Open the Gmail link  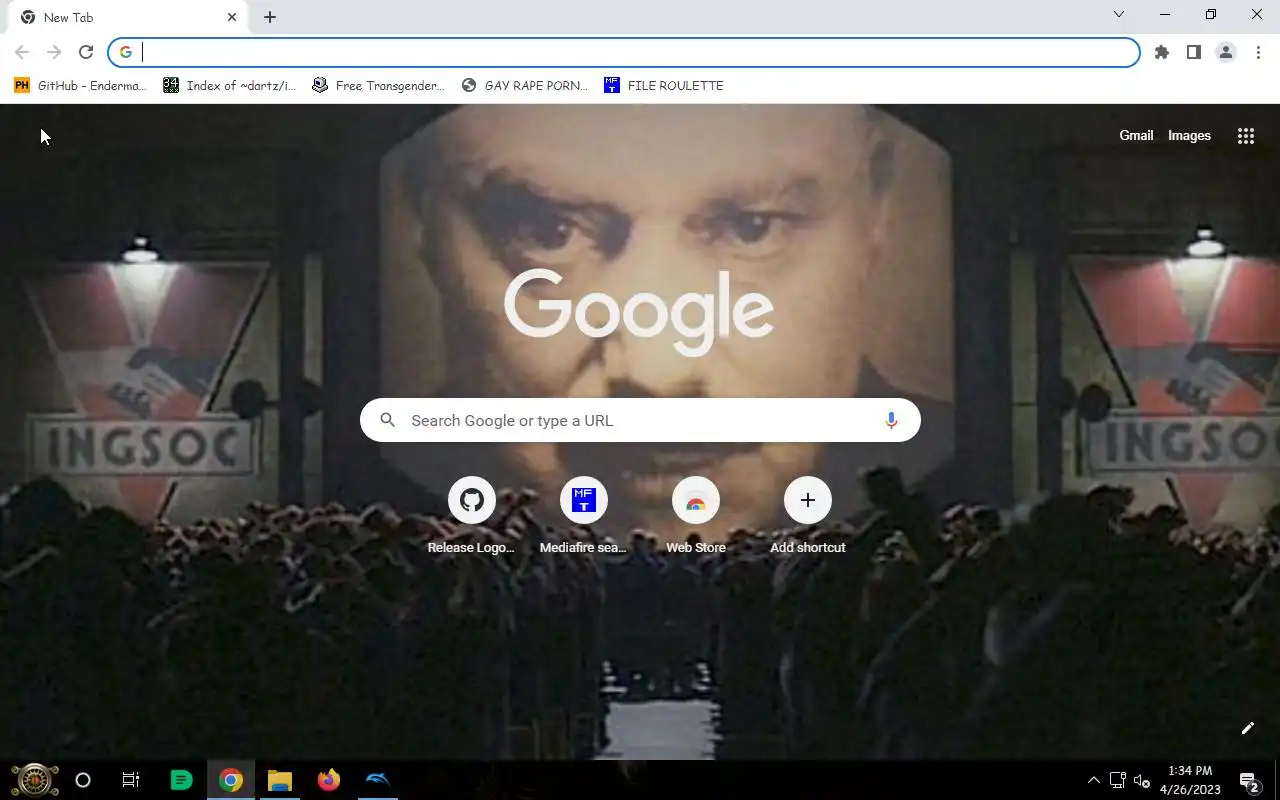1136,136
